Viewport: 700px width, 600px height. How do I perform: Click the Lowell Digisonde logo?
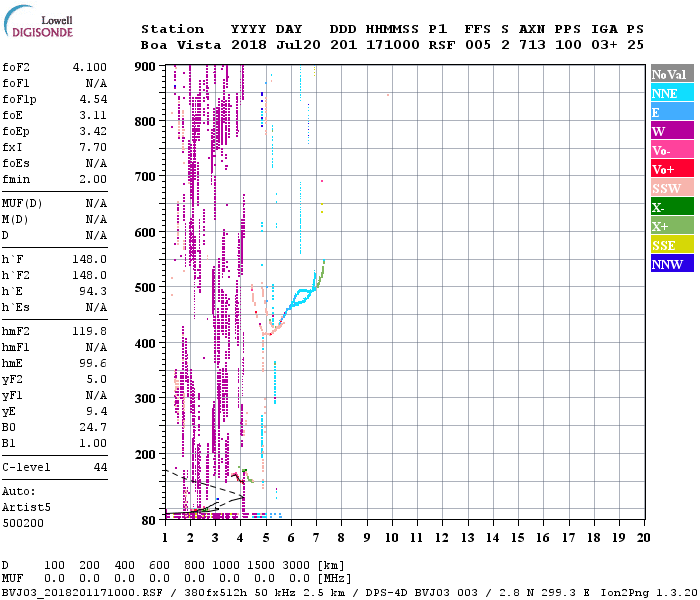[38, 21]
